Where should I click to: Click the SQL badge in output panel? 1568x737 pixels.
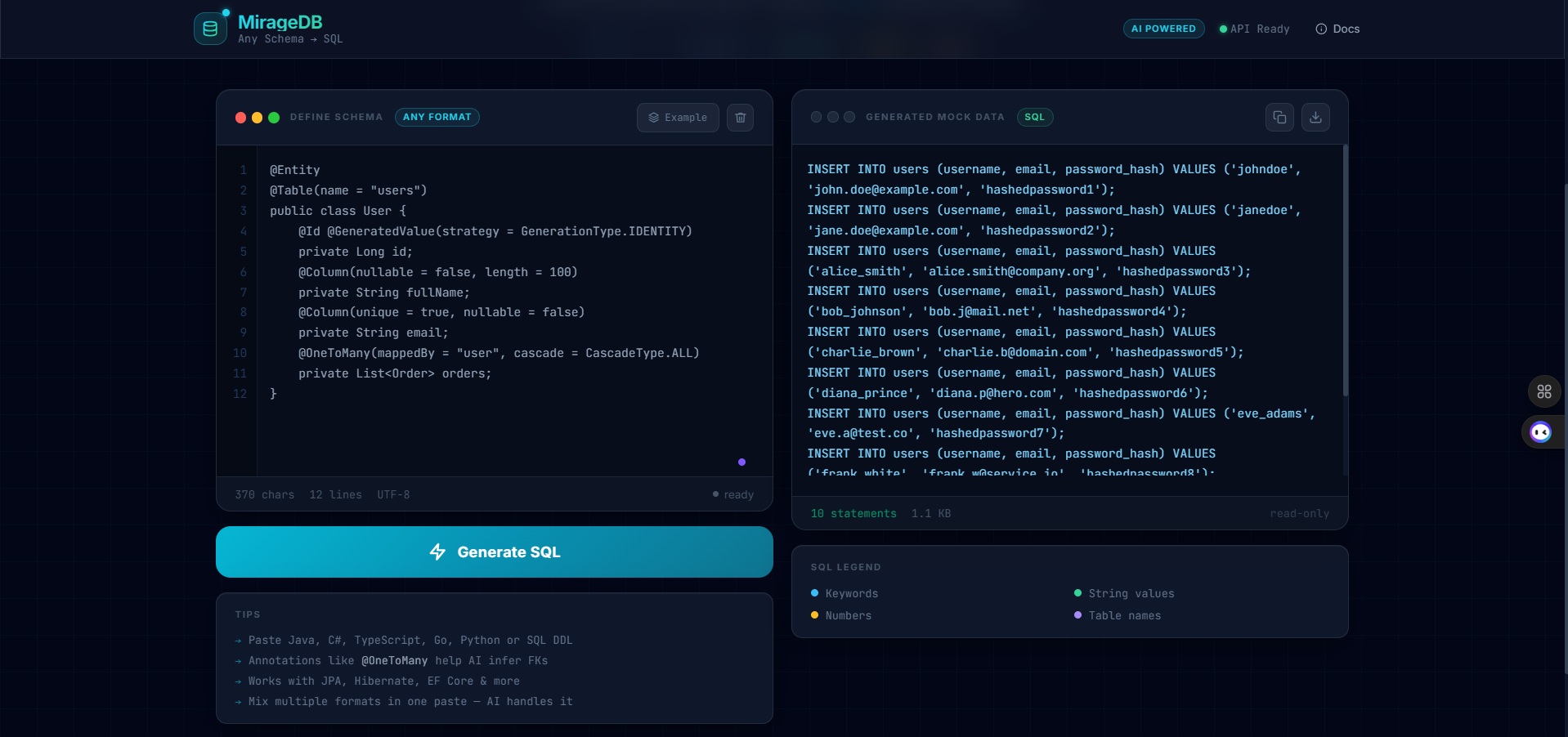click(x=1035, y=117)
